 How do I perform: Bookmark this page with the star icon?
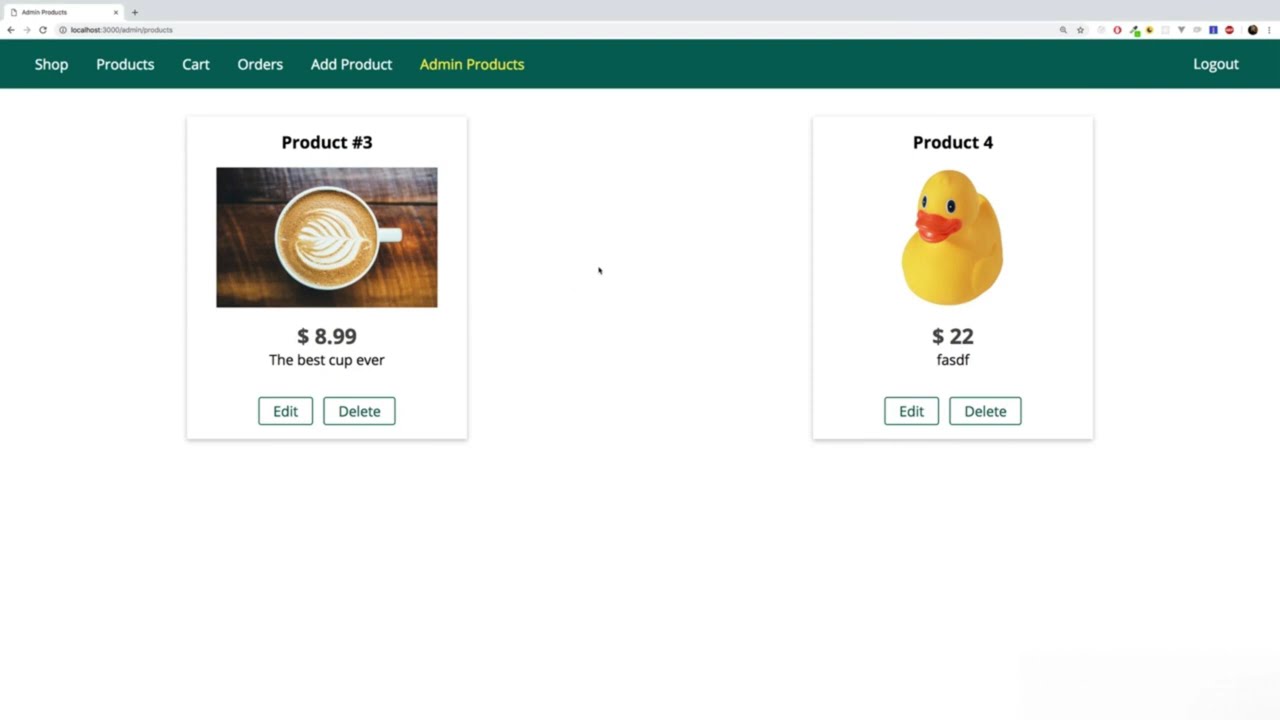coord(1080,30)
